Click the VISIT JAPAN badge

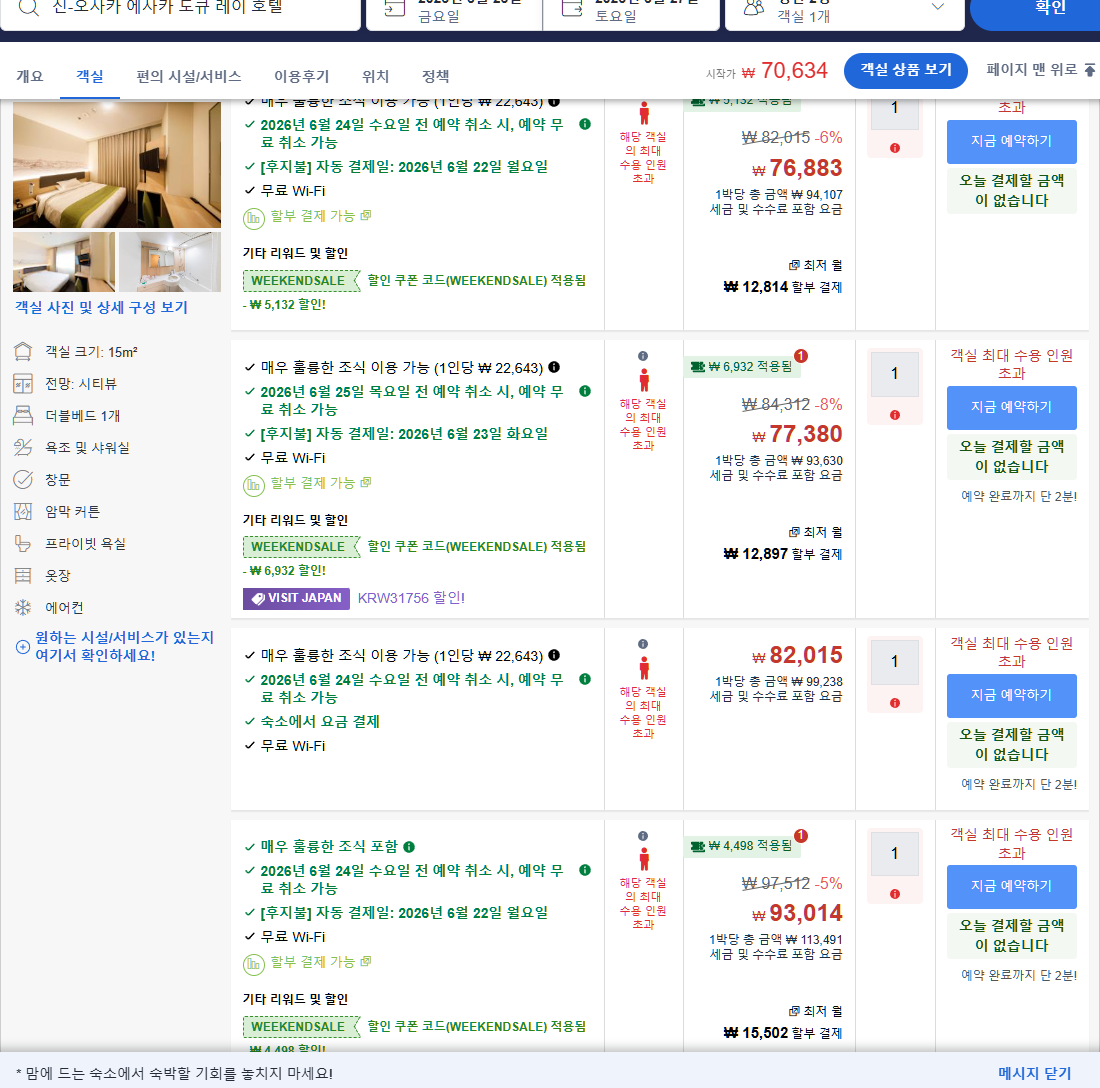(296, 598)
